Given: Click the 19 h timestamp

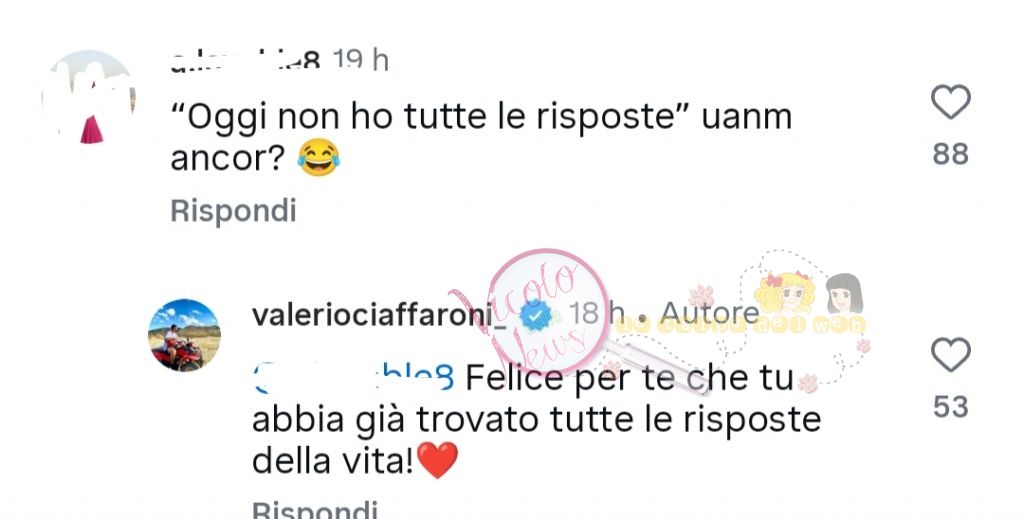Looking at the screenshot, I should 360,61.
